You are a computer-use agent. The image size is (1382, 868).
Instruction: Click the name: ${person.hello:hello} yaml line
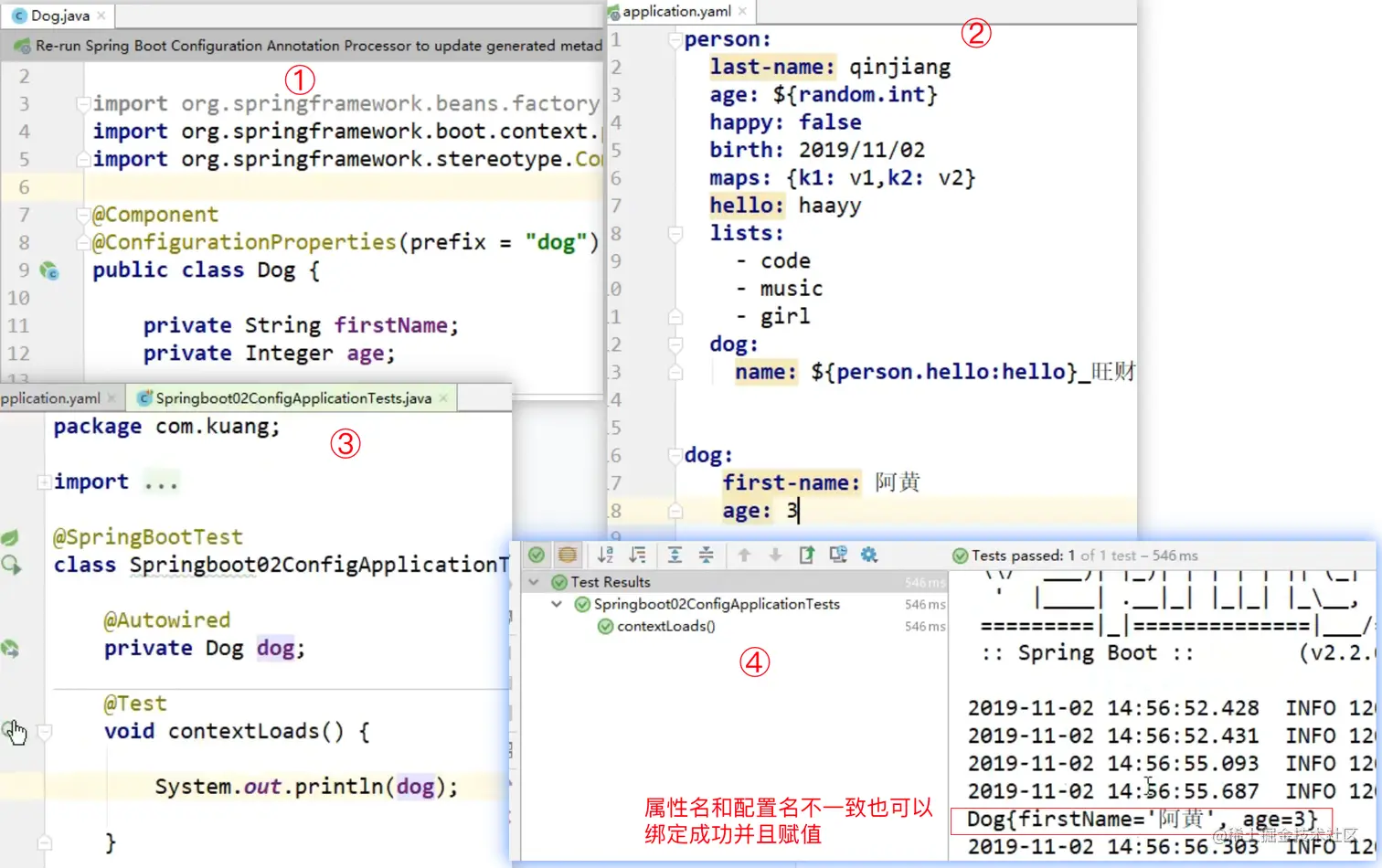point(935,372)
